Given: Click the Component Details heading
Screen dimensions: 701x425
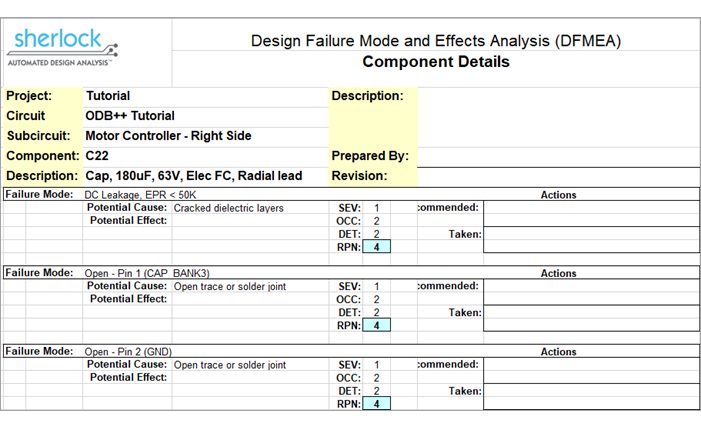Looking at the screenshot, I should coord(436,62).
